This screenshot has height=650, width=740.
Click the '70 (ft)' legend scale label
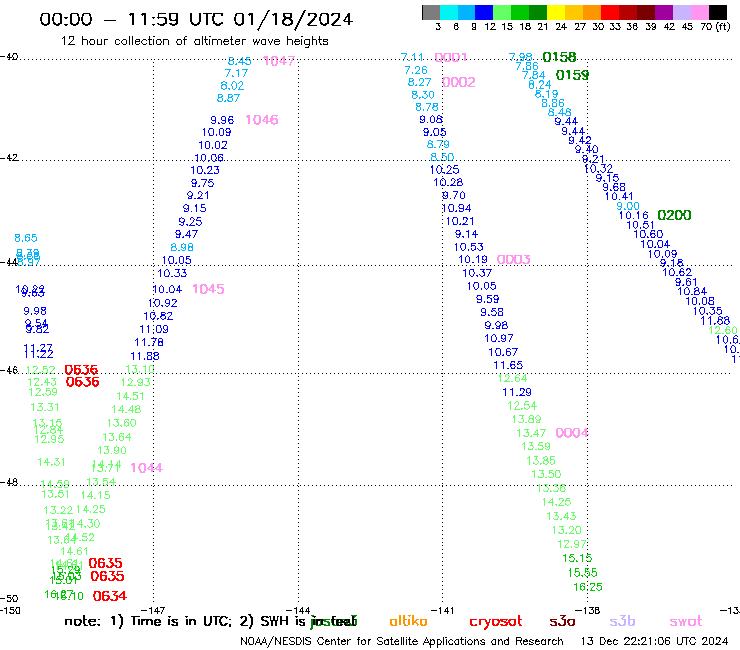pos(715,26)
